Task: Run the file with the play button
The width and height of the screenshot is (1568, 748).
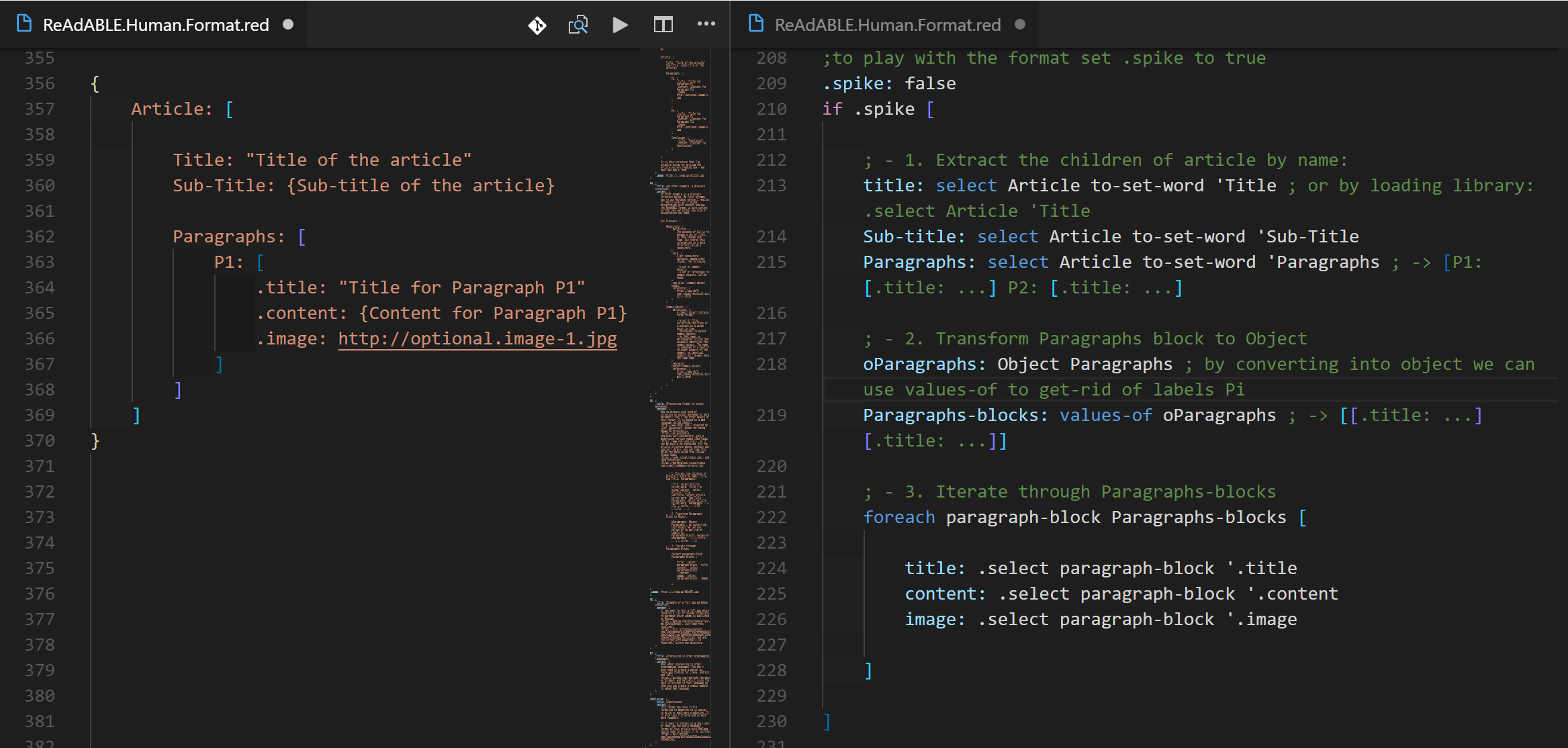Action: (620, 26)
